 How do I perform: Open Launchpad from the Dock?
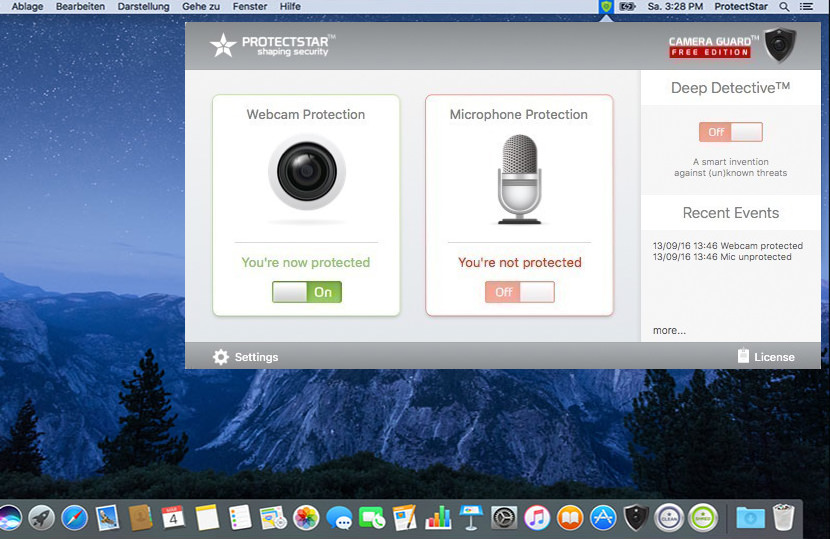41,518
